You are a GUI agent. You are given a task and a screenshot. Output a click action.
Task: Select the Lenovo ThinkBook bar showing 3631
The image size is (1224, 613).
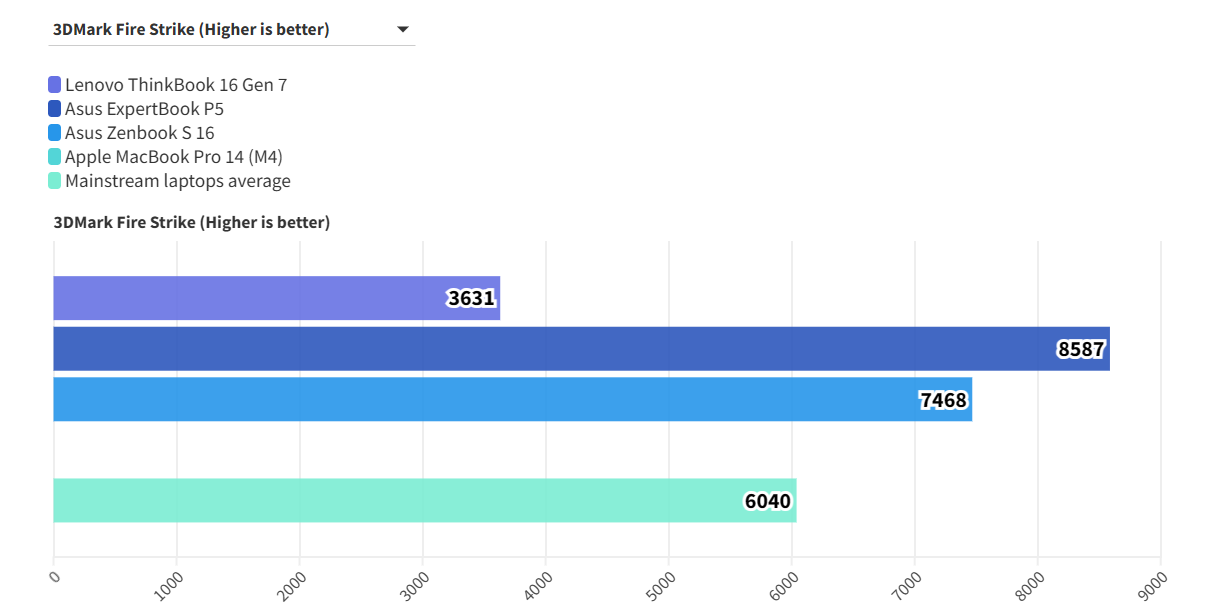tap(250, 298)
